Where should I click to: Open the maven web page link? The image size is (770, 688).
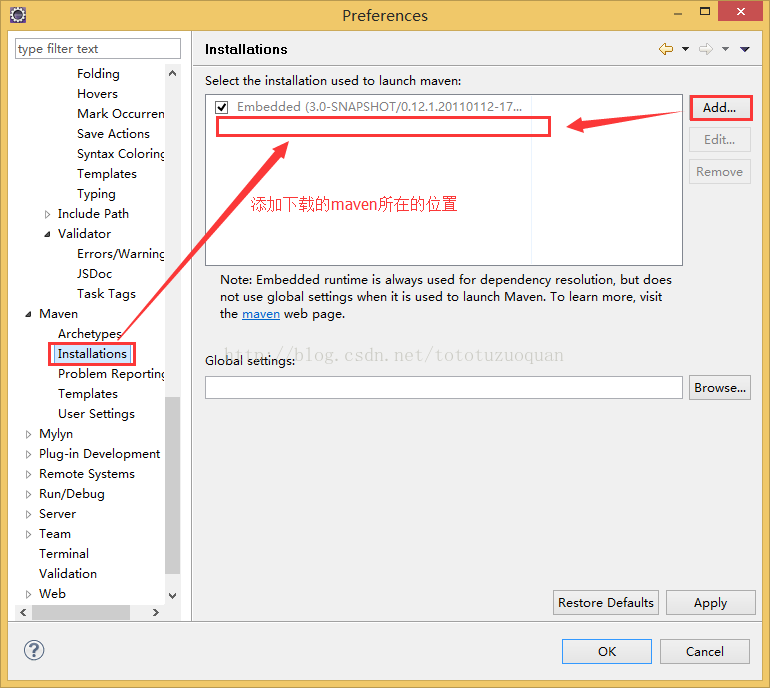click(x=261, y=314)
